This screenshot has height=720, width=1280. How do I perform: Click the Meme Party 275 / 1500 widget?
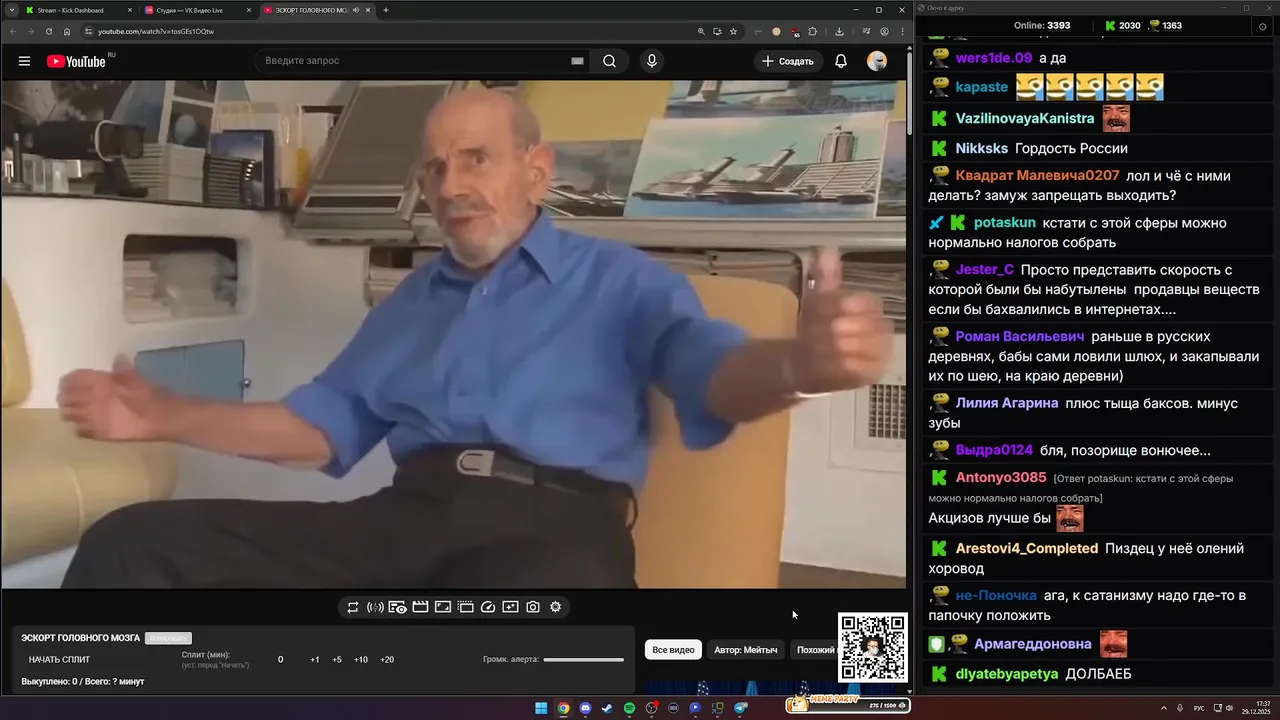pyautogui.click(x=846, y=705)
